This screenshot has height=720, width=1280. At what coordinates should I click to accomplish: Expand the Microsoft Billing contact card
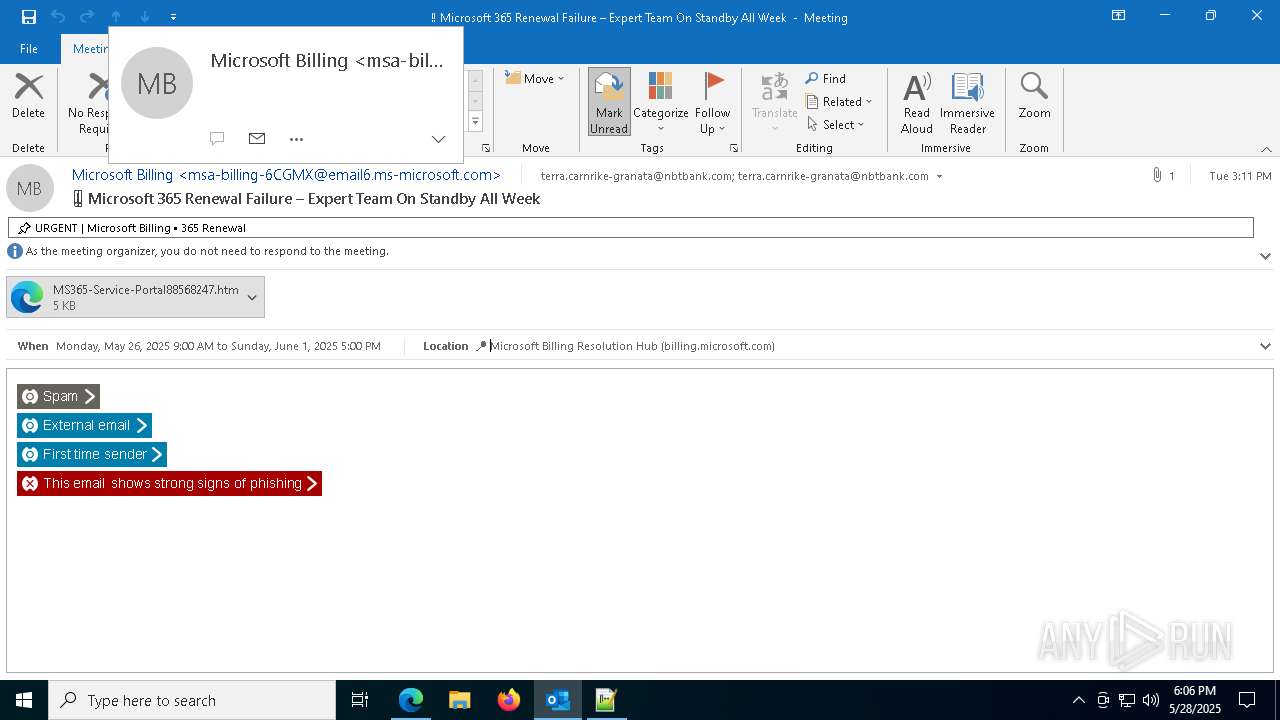pos(438,139)
